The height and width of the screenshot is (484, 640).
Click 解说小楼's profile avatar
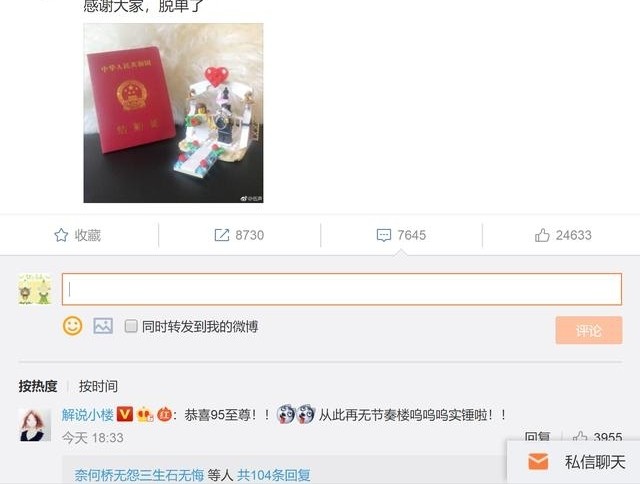pos(35,425)
